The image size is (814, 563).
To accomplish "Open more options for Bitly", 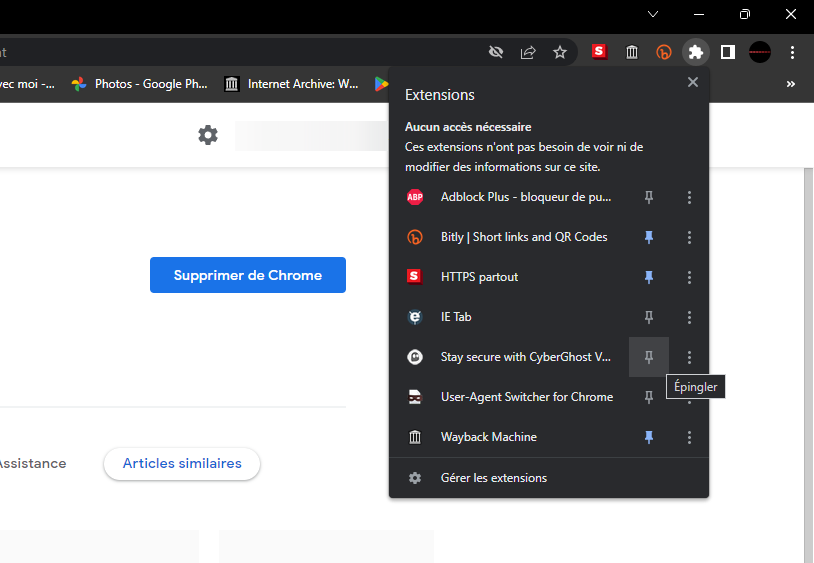I will point(689,237).
